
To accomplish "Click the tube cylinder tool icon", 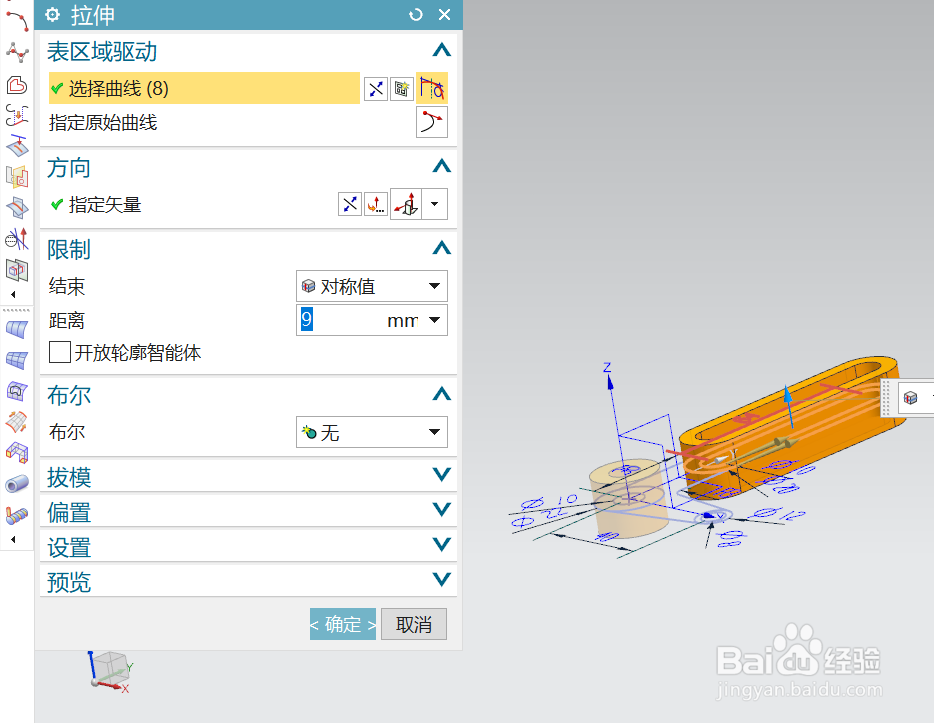I will [x=17, y=484].
